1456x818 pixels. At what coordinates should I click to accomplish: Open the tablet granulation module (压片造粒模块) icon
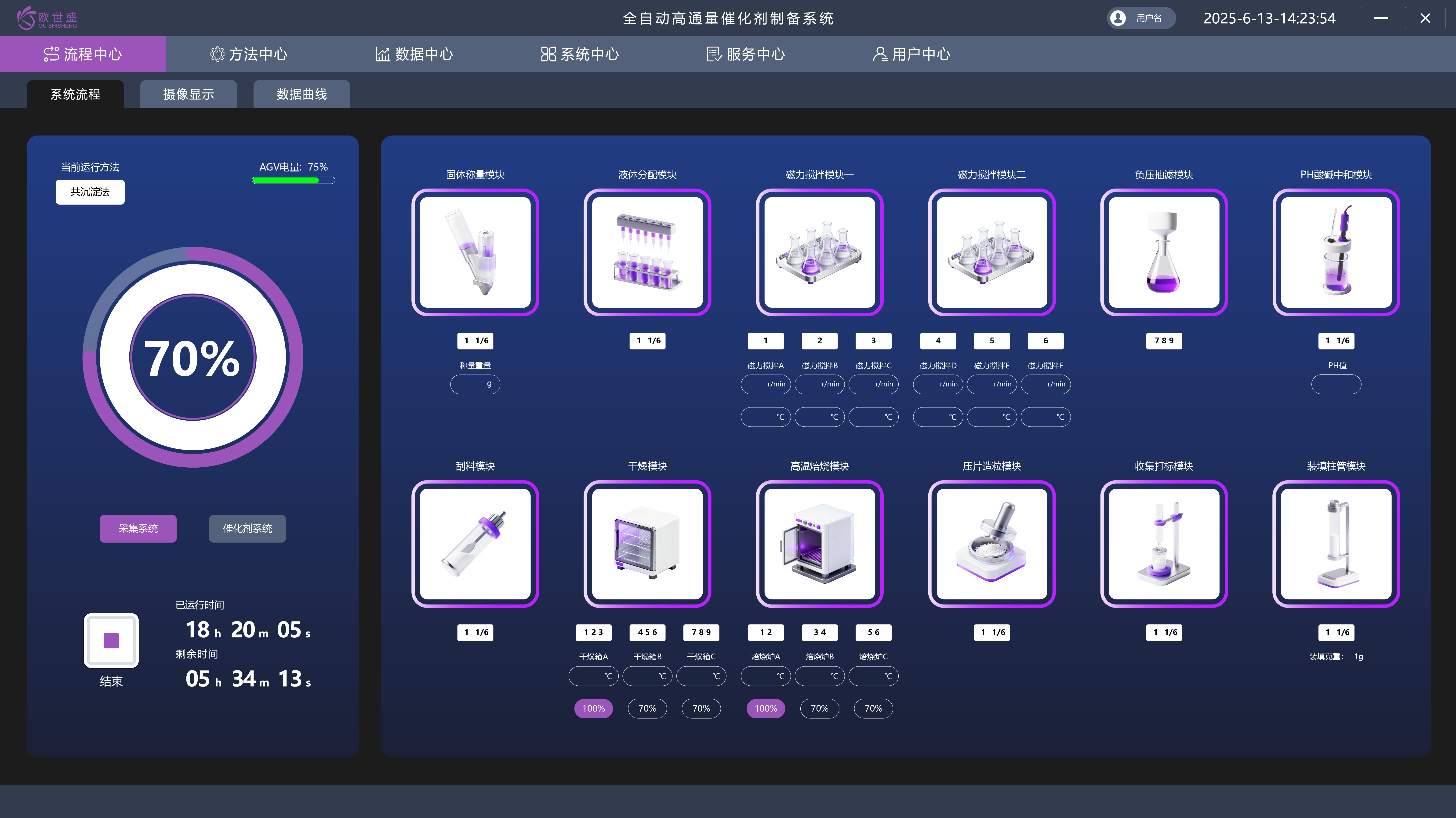pos(991,544)
